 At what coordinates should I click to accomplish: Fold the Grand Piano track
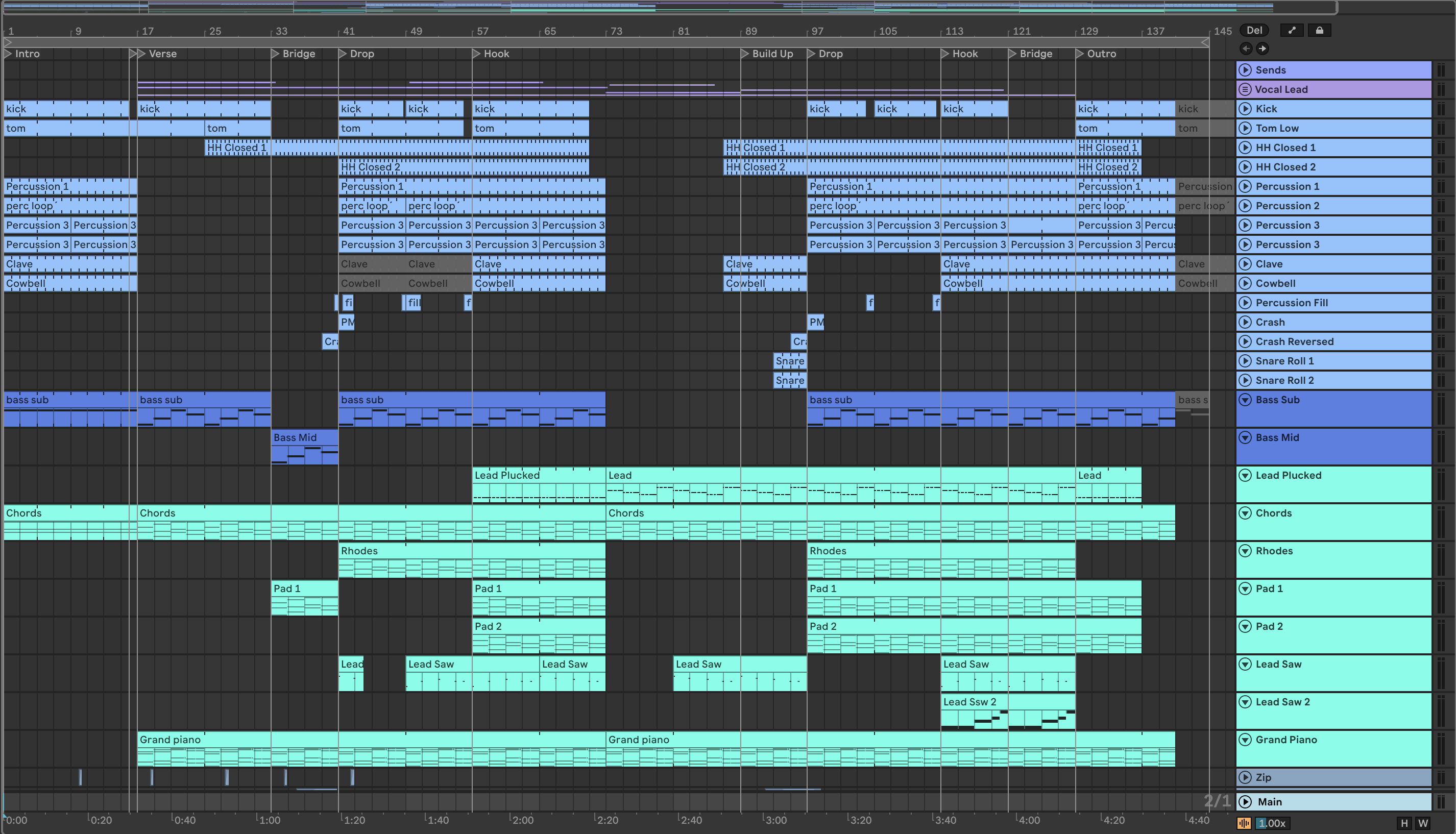(1245, 740)
